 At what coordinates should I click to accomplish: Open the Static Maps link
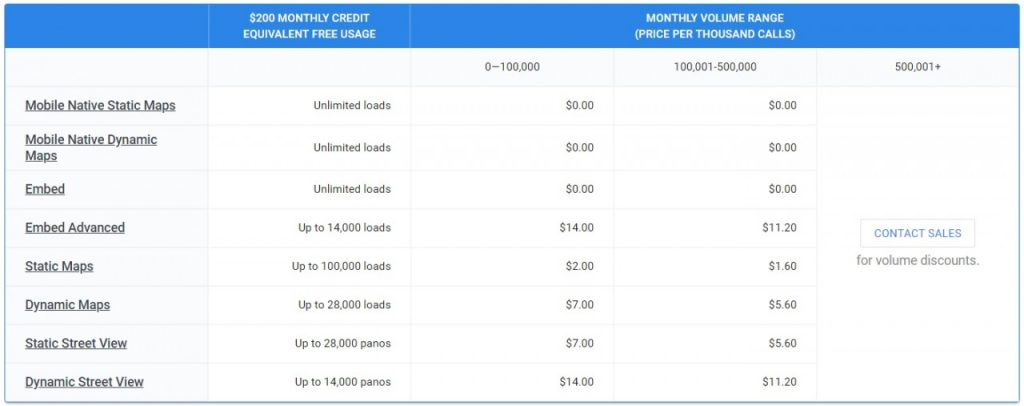59,266
